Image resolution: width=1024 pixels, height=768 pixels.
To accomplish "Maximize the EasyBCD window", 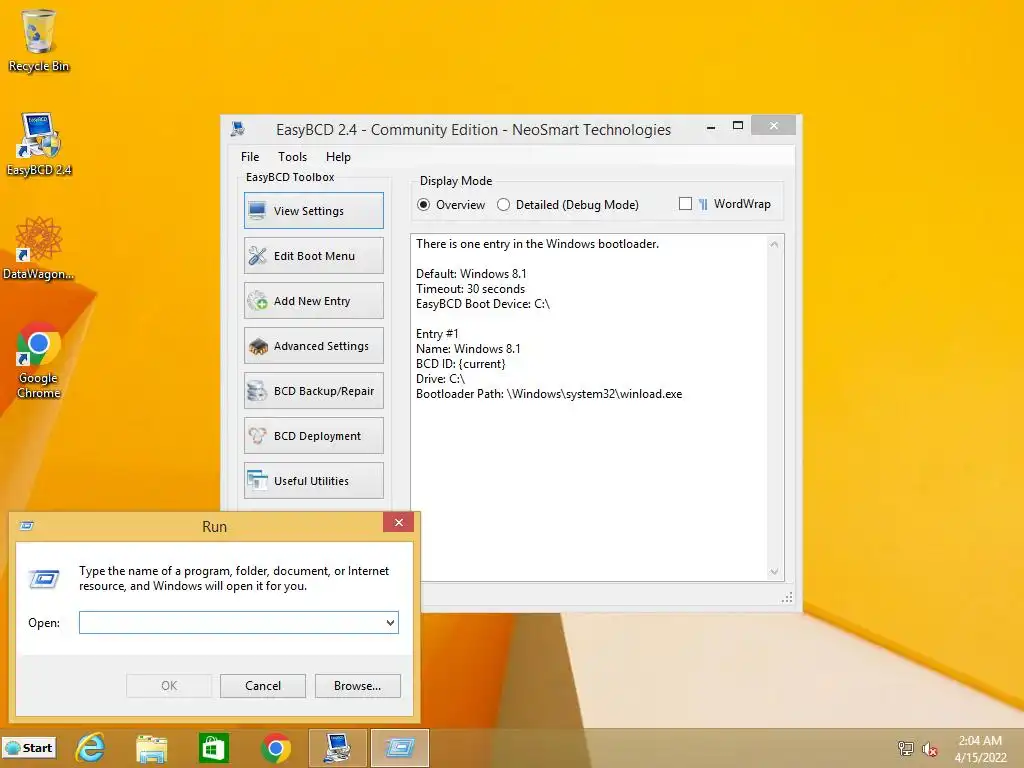I will coord(738,126).
